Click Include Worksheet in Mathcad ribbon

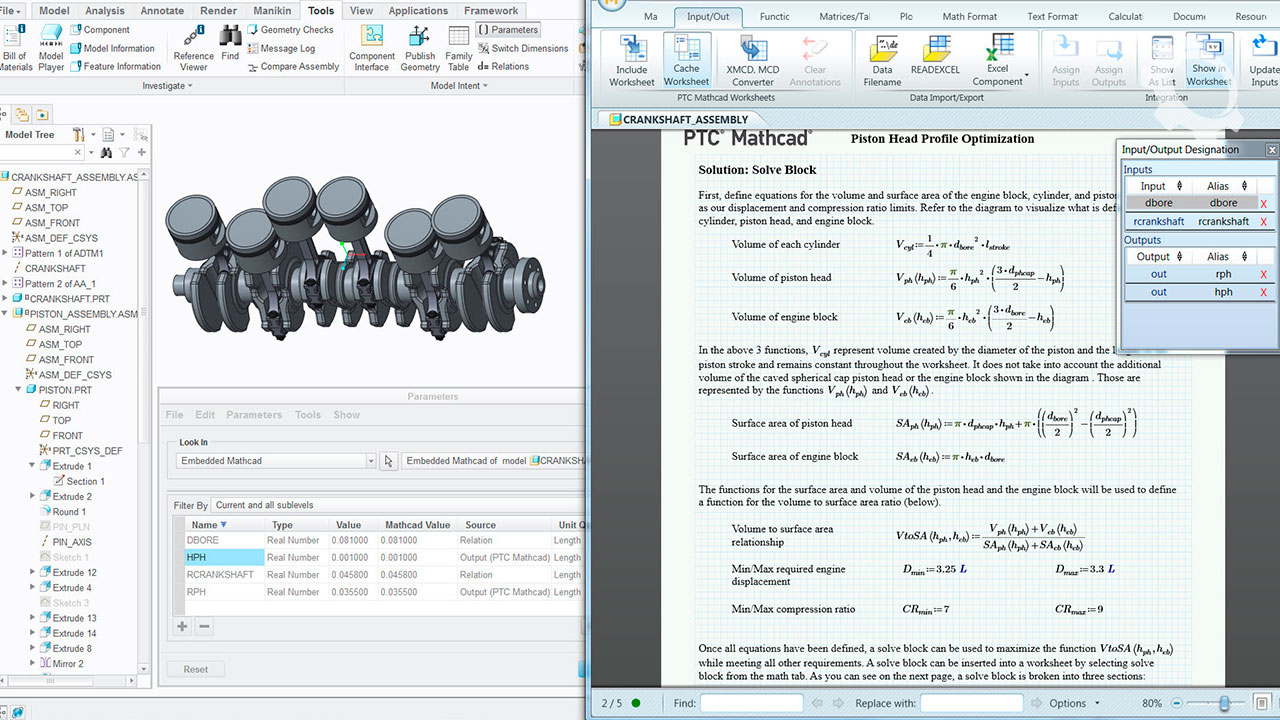632,60
